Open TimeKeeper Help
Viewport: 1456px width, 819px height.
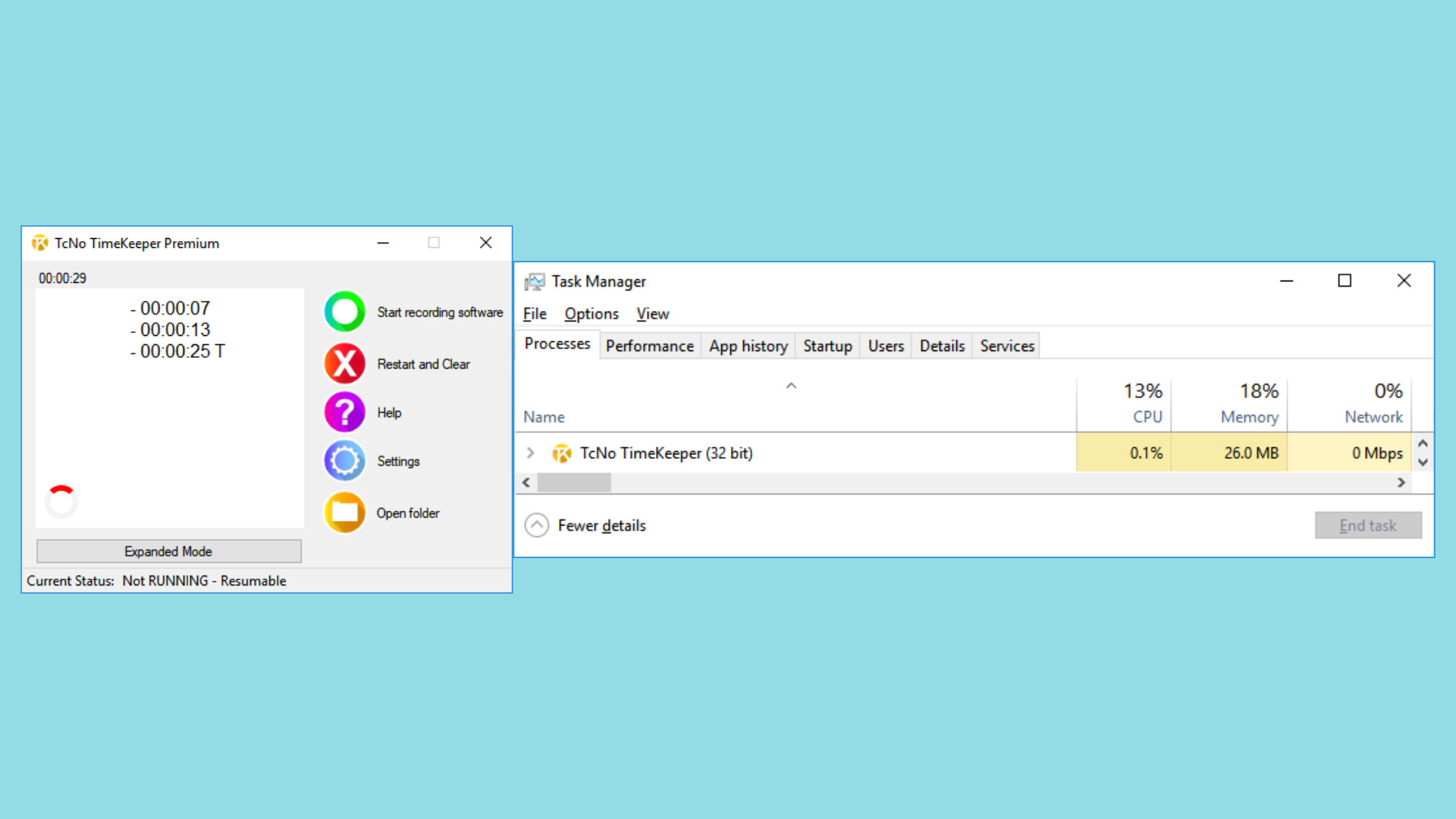point(344,412)
